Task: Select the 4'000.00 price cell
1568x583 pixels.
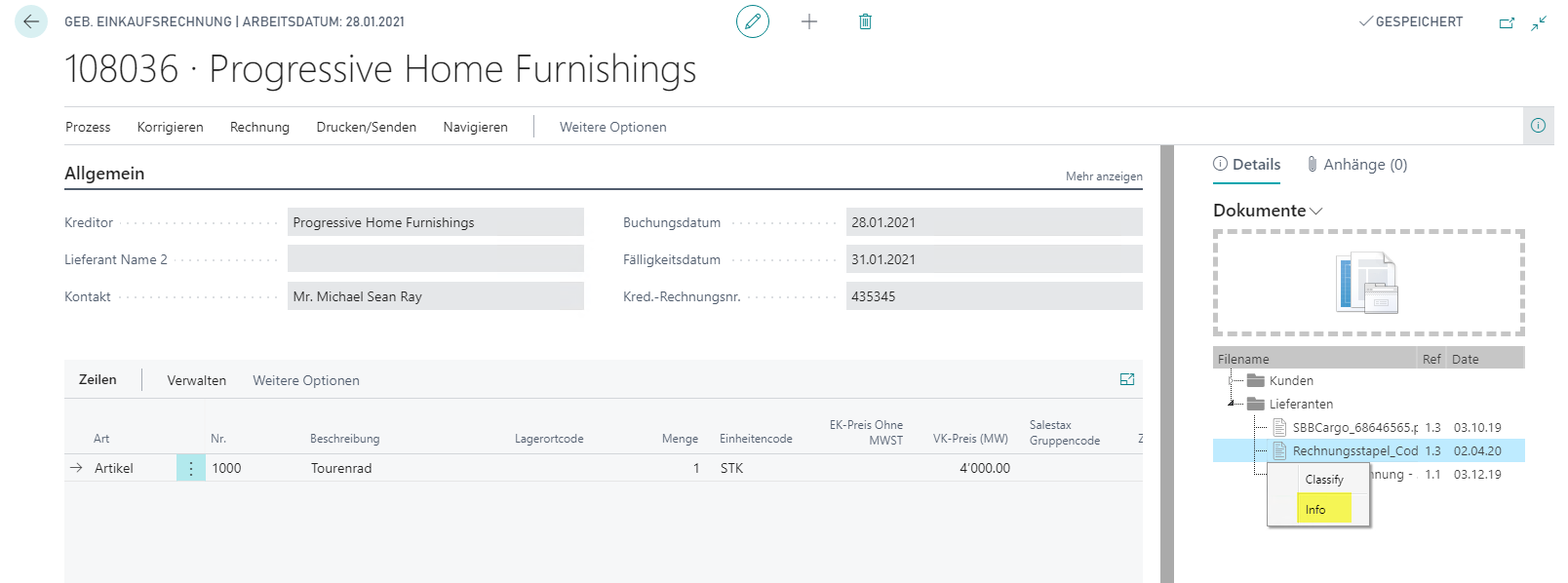Action: pos(985,468)
